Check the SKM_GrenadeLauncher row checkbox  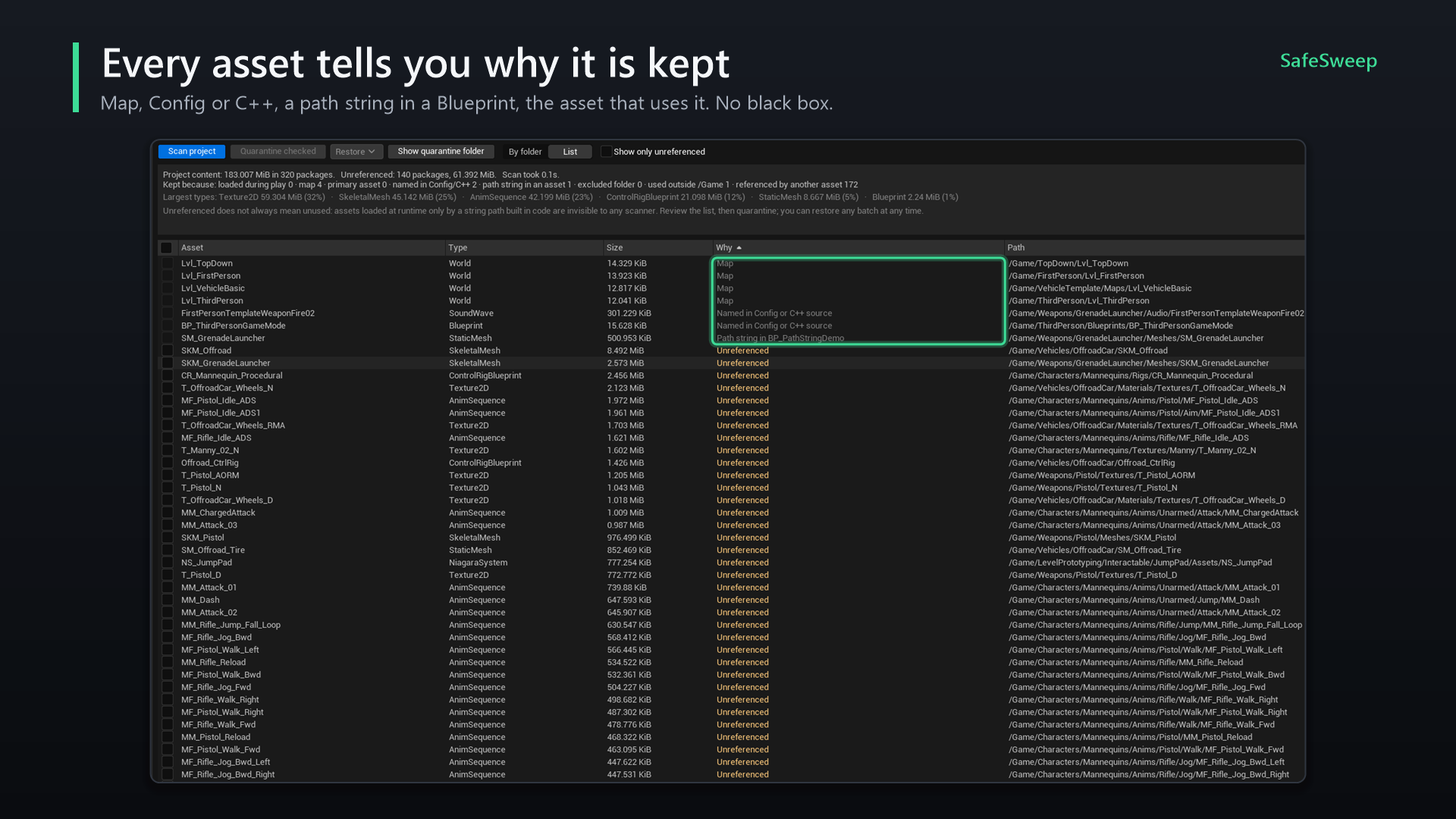coord(168,363)
